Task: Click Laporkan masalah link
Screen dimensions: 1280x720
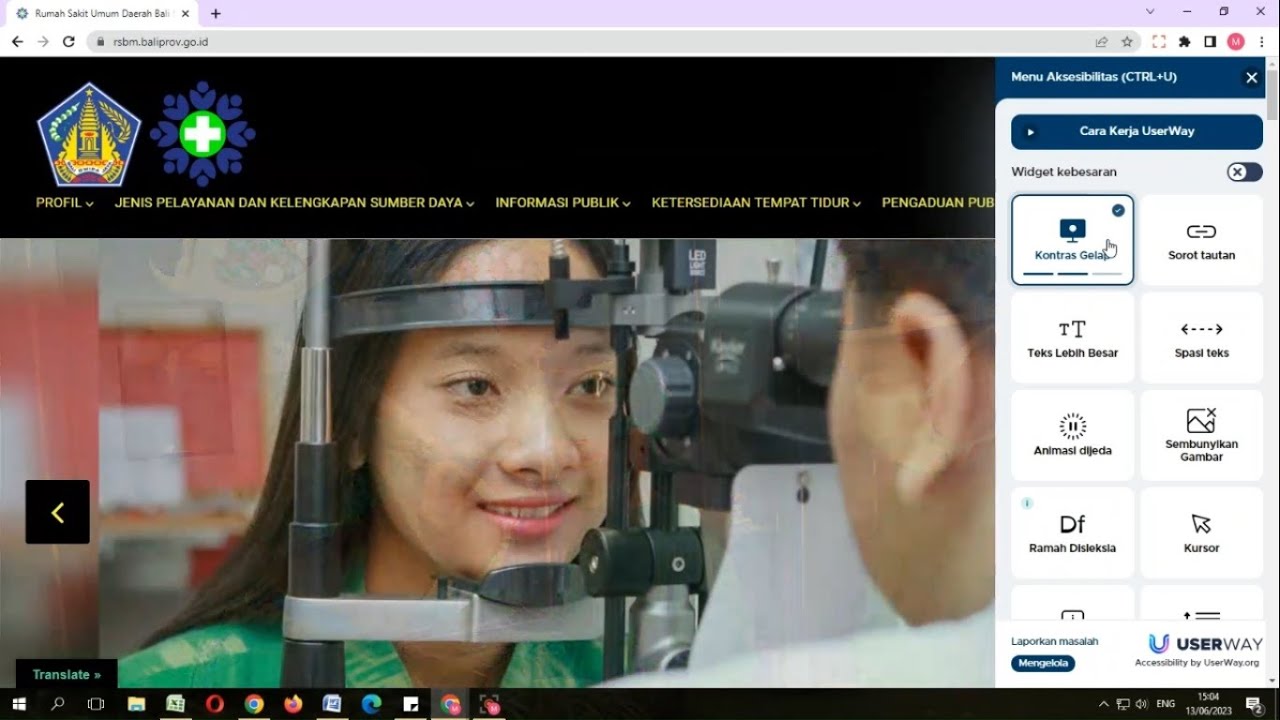Action: pyautogui.click(x=1054, y=642)
